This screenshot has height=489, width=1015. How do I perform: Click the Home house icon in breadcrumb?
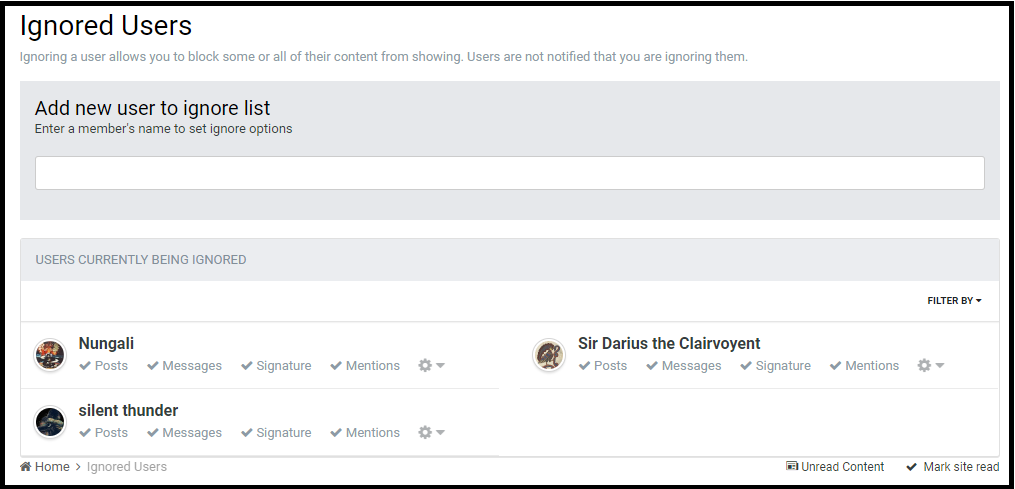pos(26,466)
